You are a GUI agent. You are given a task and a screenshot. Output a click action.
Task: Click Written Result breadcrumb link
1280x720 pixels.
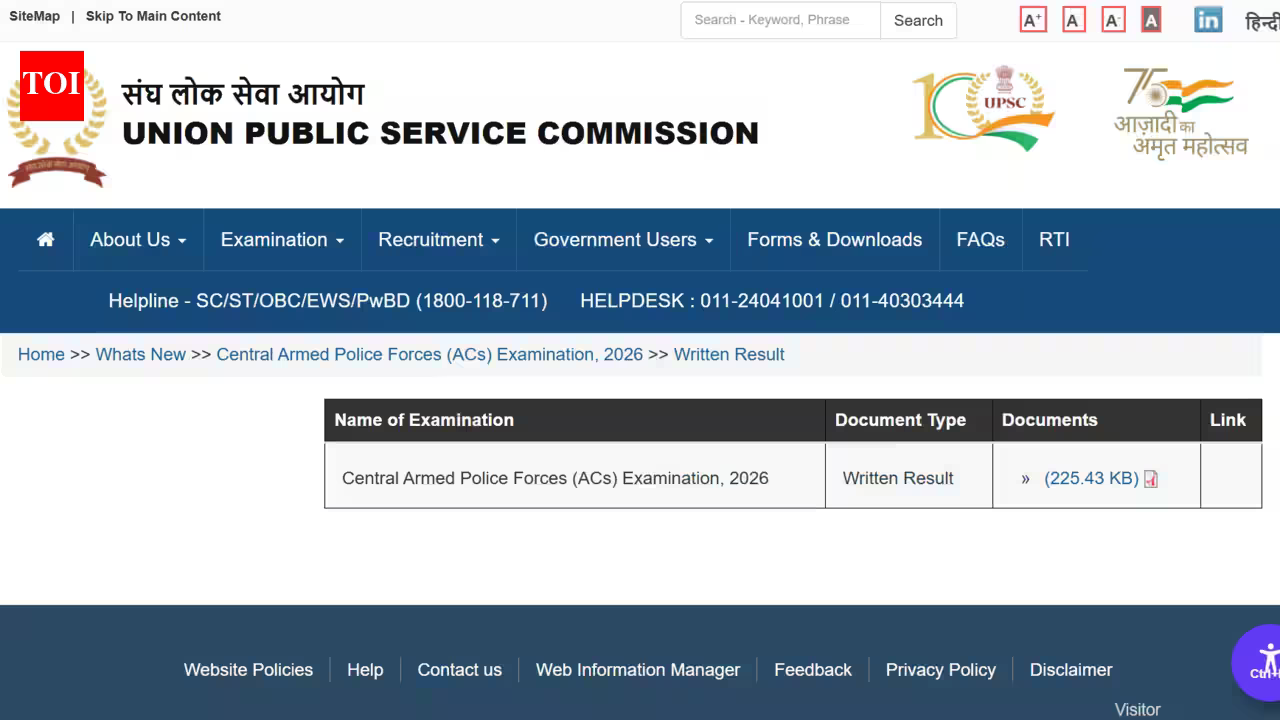pos(729,354)
